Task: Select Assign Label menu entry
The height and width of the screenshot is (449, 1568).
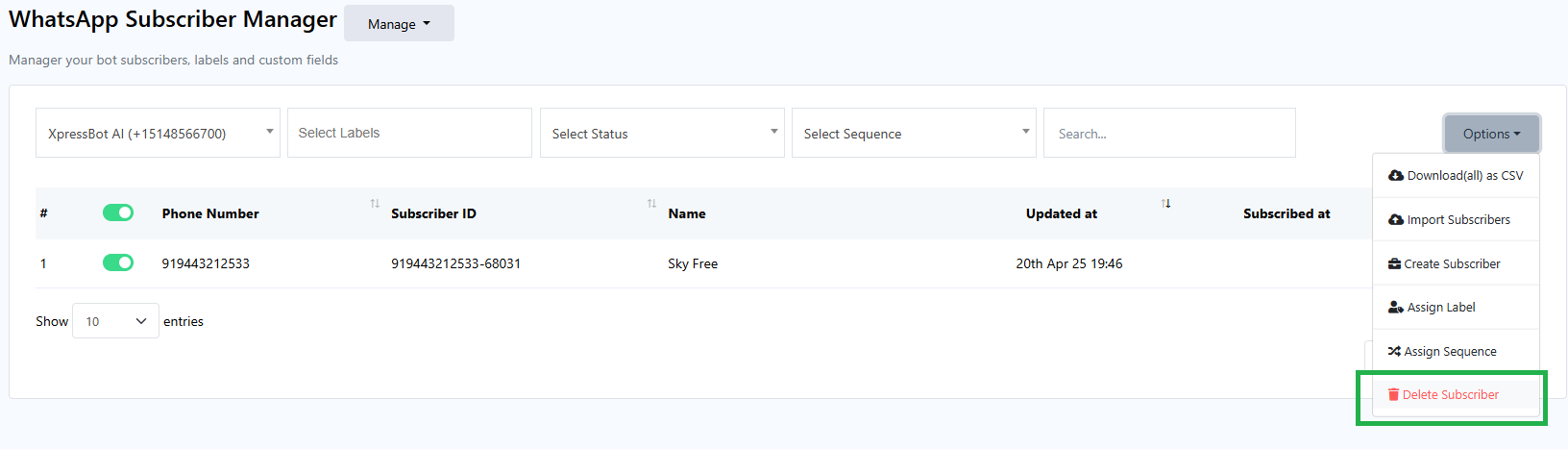Action: pos(1440,308)
